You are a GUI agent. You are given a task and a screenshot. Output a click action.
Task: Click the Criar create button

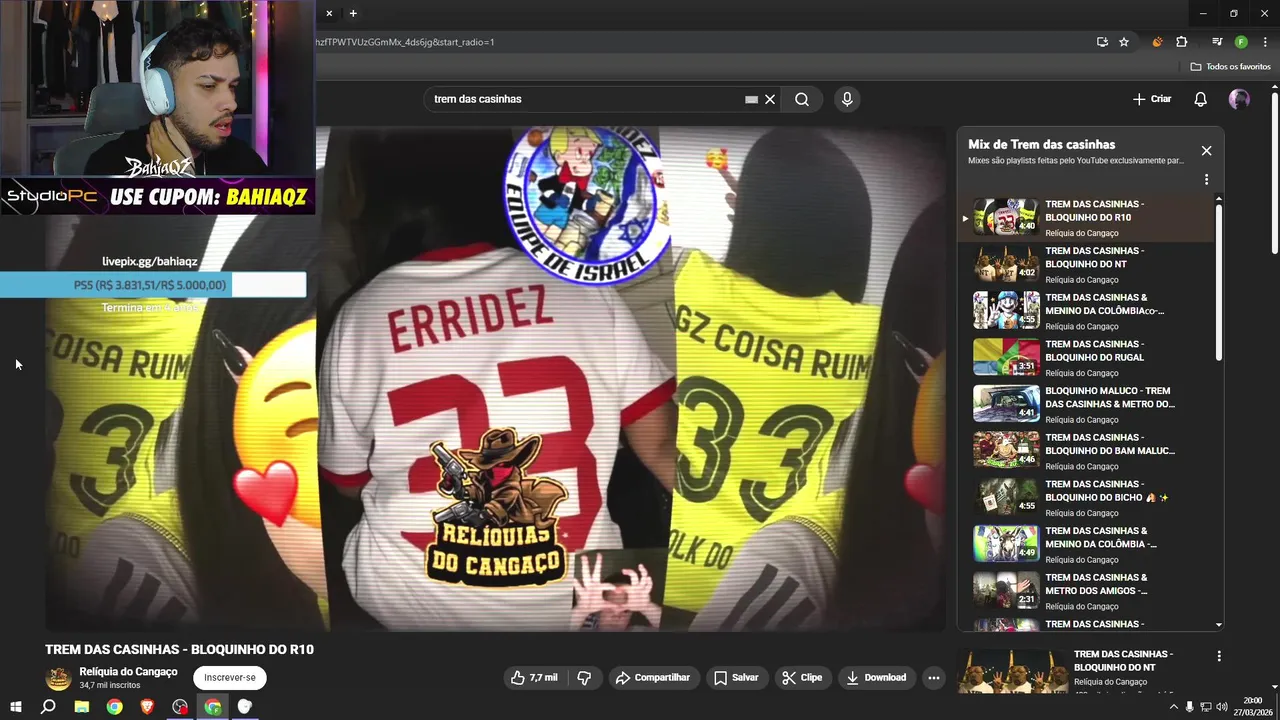[1151, 99]
